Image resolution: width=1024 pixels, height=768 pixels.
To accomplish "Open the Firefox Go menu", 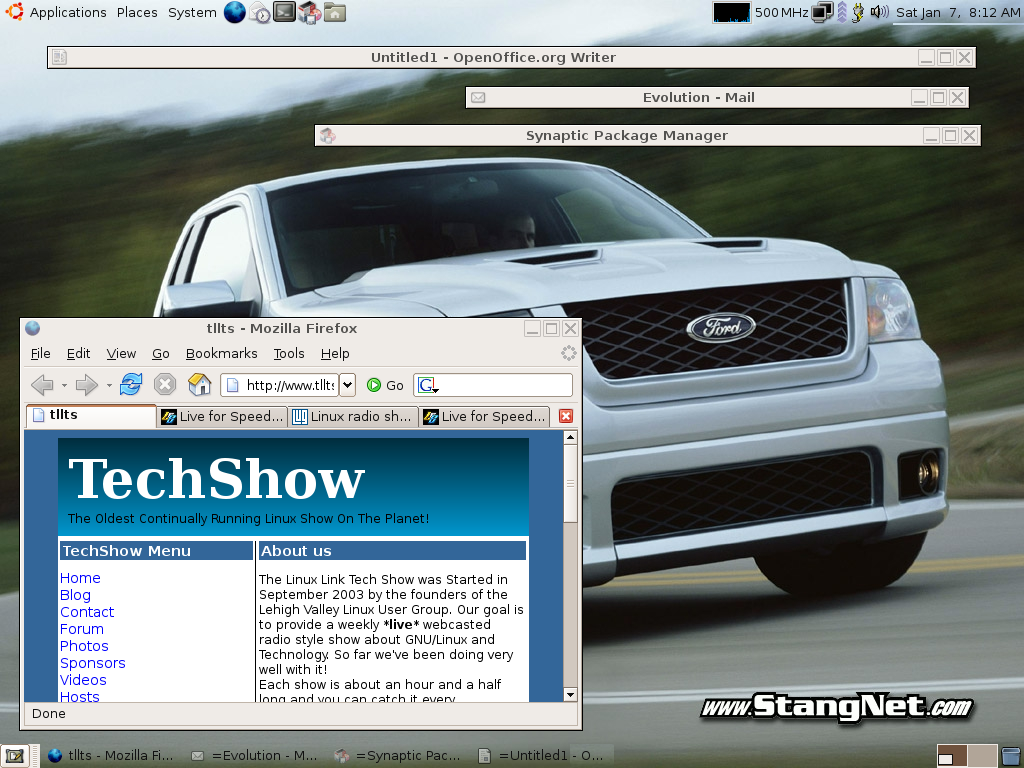I will click(x=161, y=353).
